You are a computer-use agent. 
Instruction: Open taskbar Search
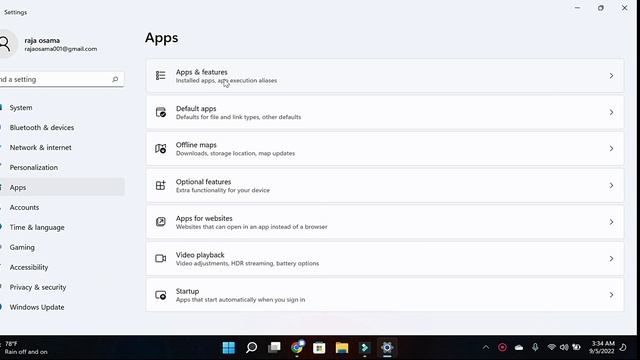[251, 348]
